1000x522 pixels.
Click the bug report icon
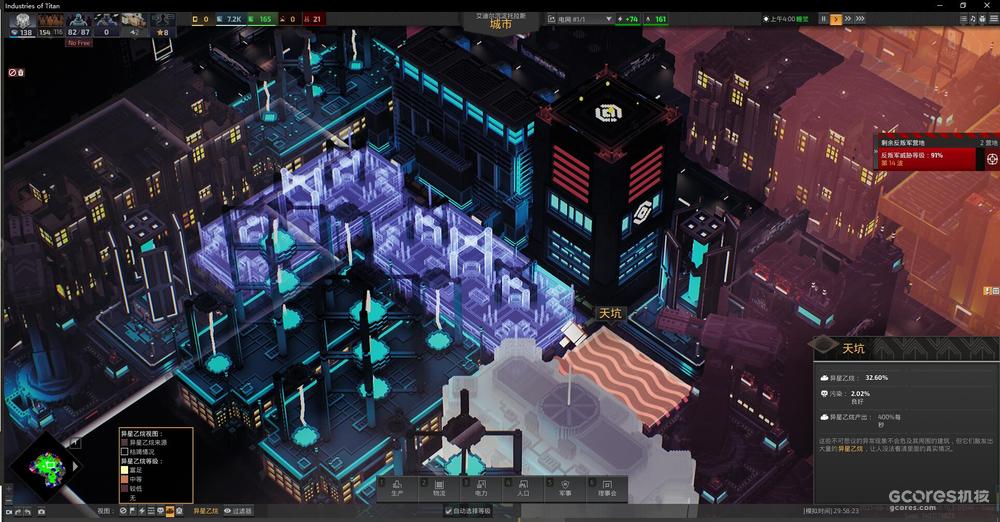(x=983, y=19)
